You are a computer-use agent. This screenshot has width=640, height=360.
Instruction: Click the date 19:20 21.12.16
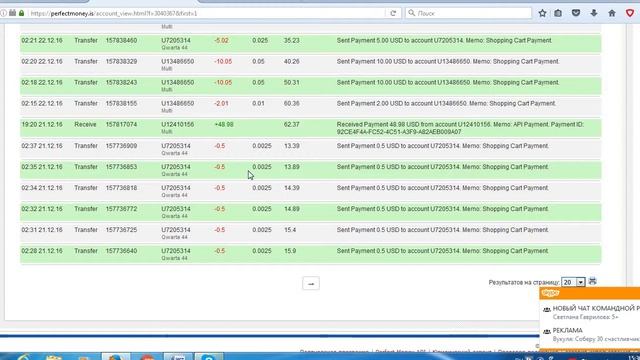(x=42, y=124)
